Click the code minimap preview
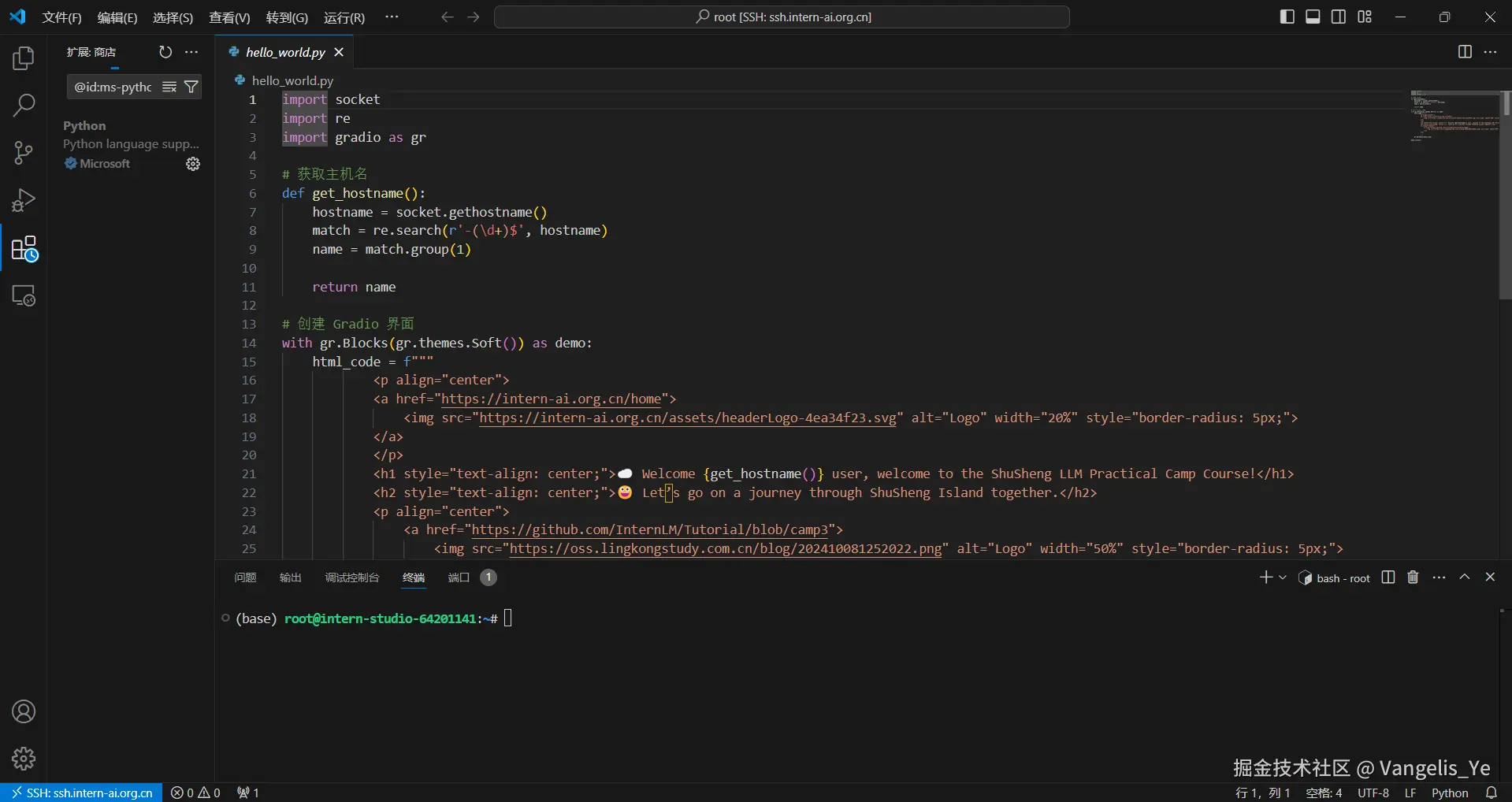 click(x=1454, y=117)
